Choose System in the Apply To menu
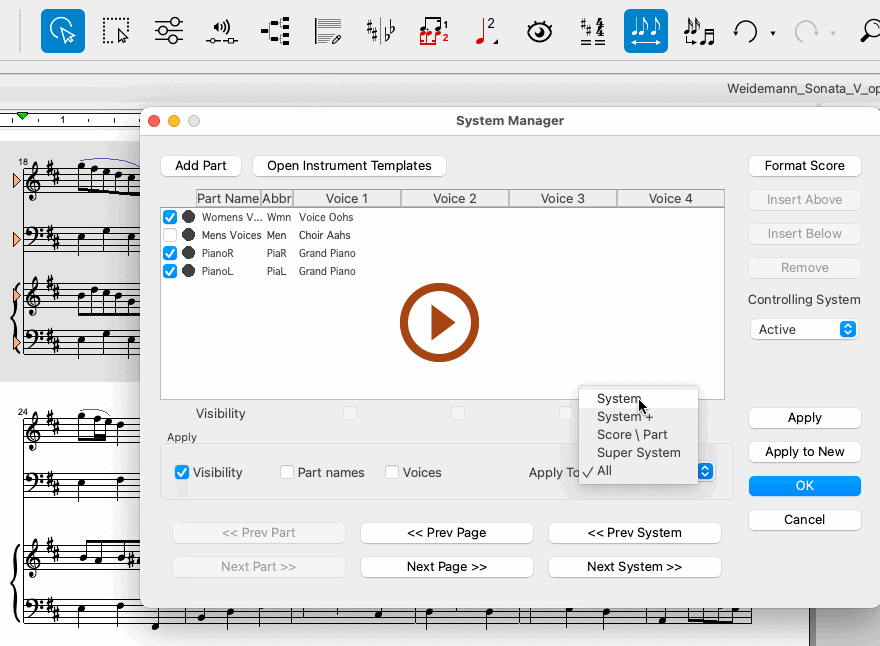The width and height of the screenshot is (880, 646). pyautogui.click(x=638, y=398)
